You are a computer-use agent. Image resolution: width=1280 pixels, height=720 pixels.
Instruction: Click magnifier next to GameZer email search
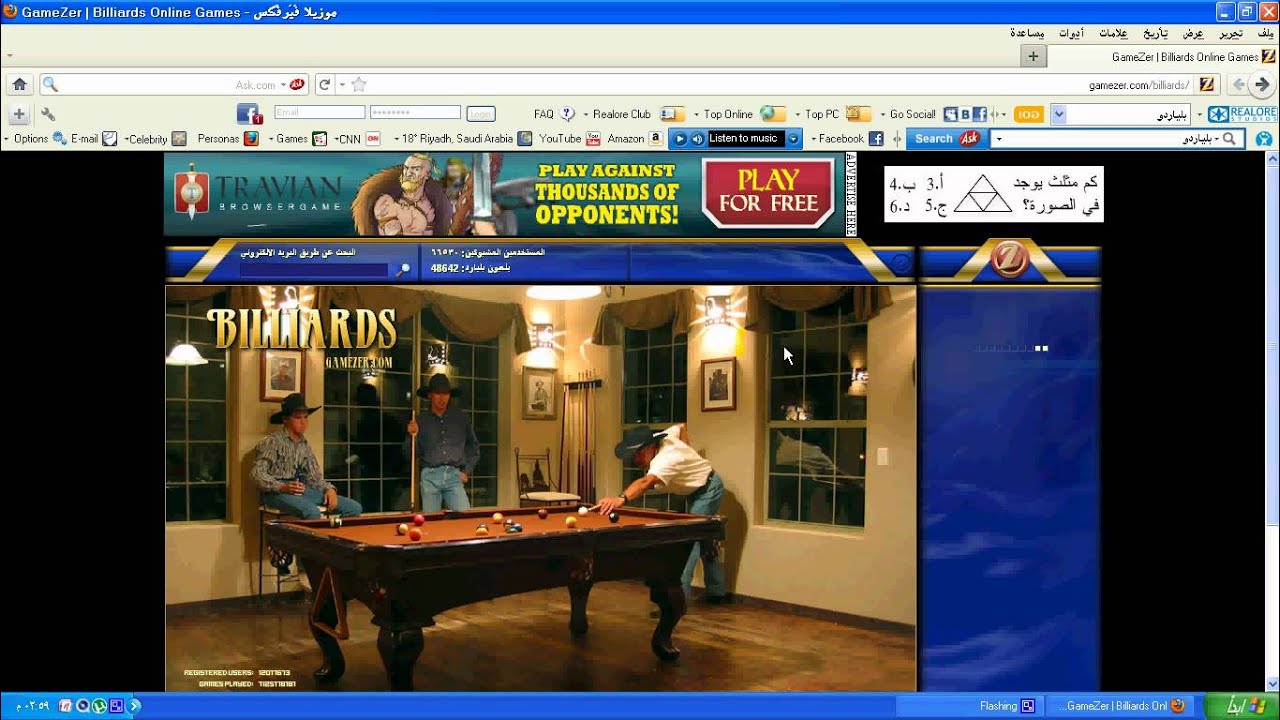pos(403,269)
